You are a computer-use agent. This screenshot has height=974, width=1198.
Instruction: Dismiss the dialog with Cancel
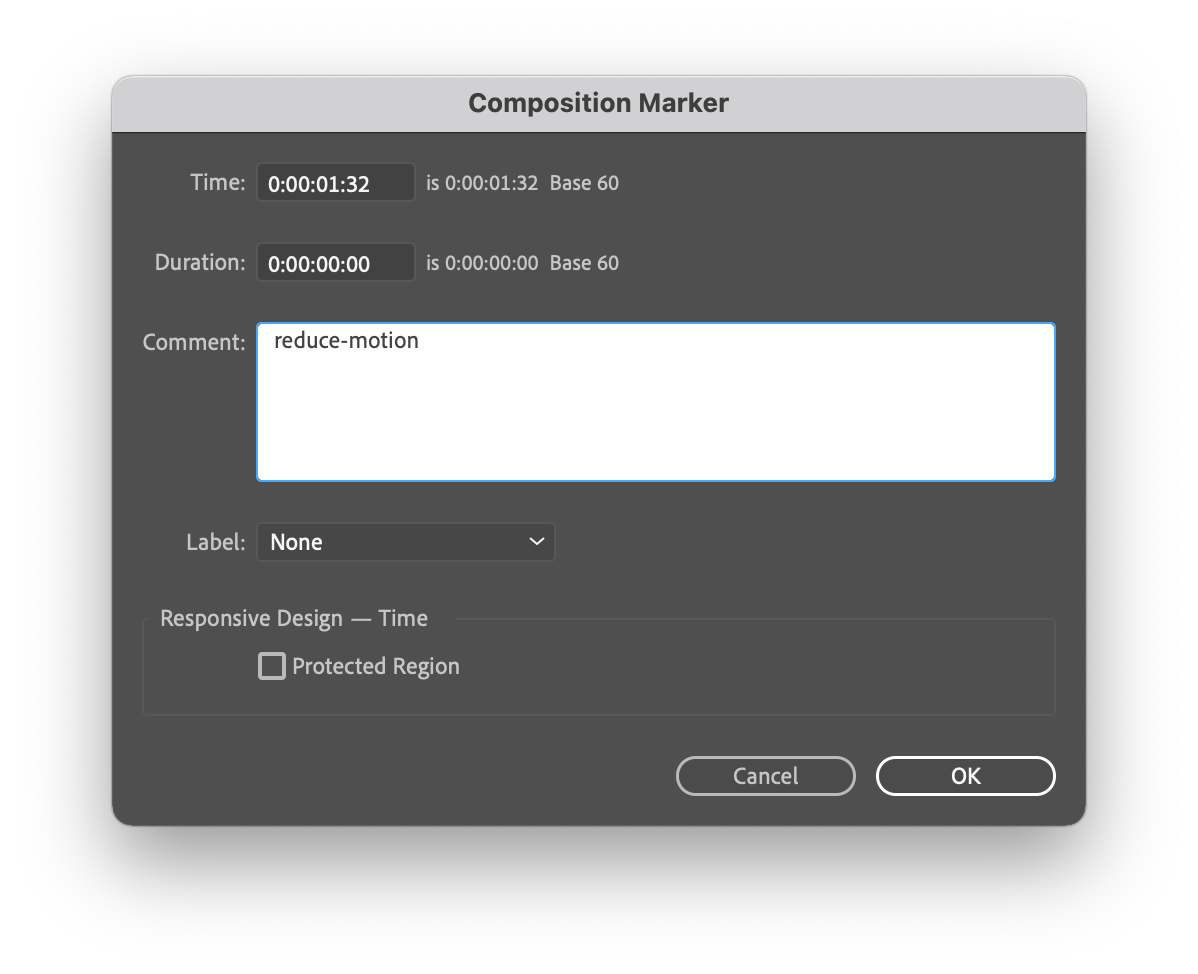point(765,776)
